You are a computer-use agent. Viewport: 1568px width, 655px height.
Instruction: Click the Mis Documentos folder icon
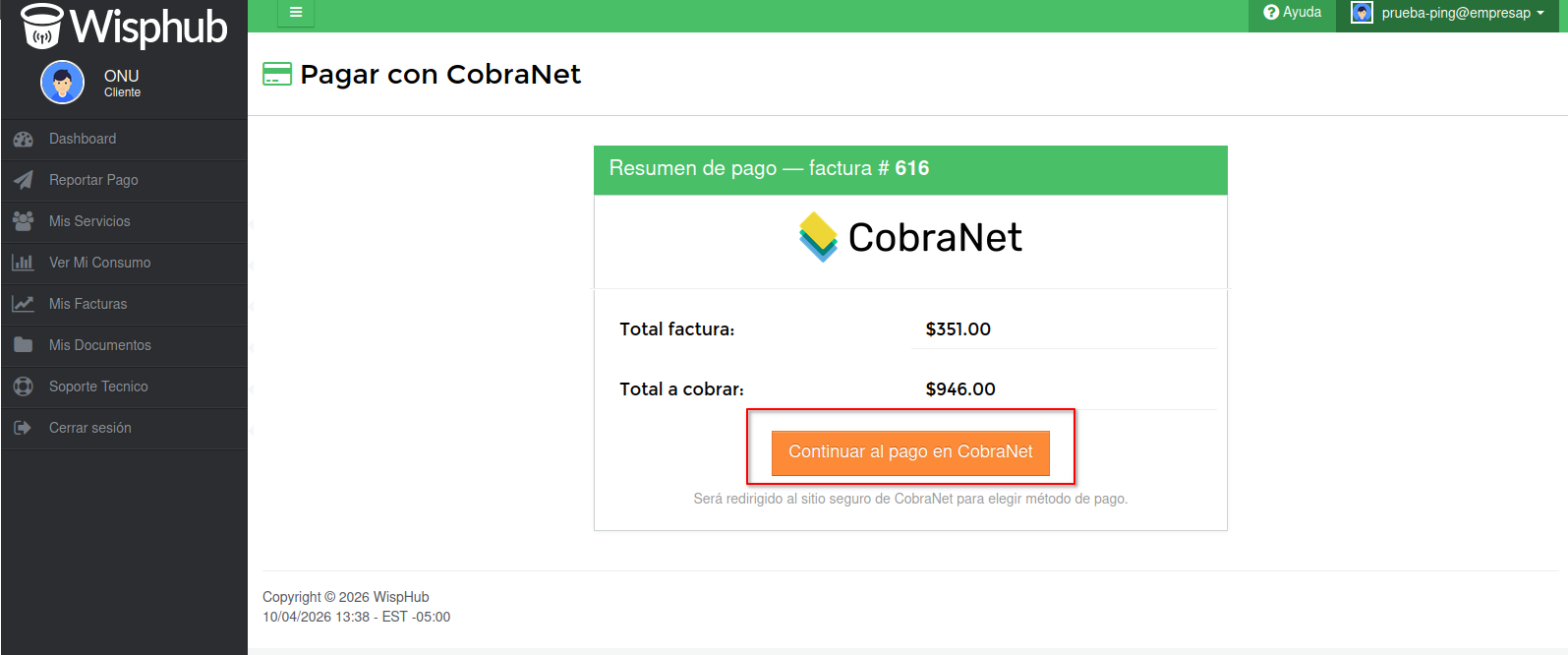pos(24,345)
